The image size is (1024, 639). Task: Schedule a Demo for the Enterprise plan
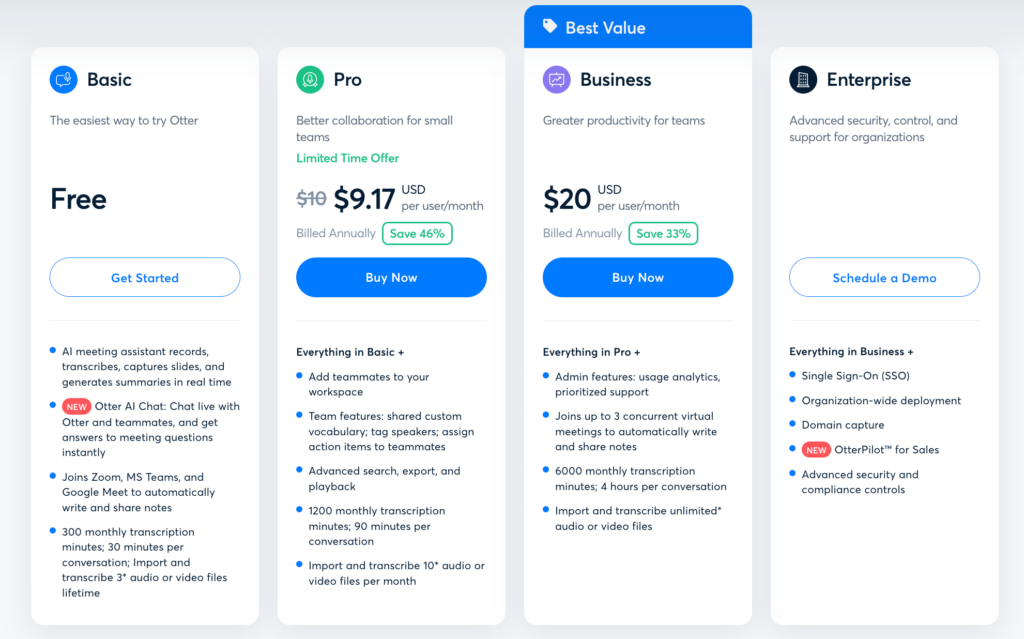[x=884, y=278]
